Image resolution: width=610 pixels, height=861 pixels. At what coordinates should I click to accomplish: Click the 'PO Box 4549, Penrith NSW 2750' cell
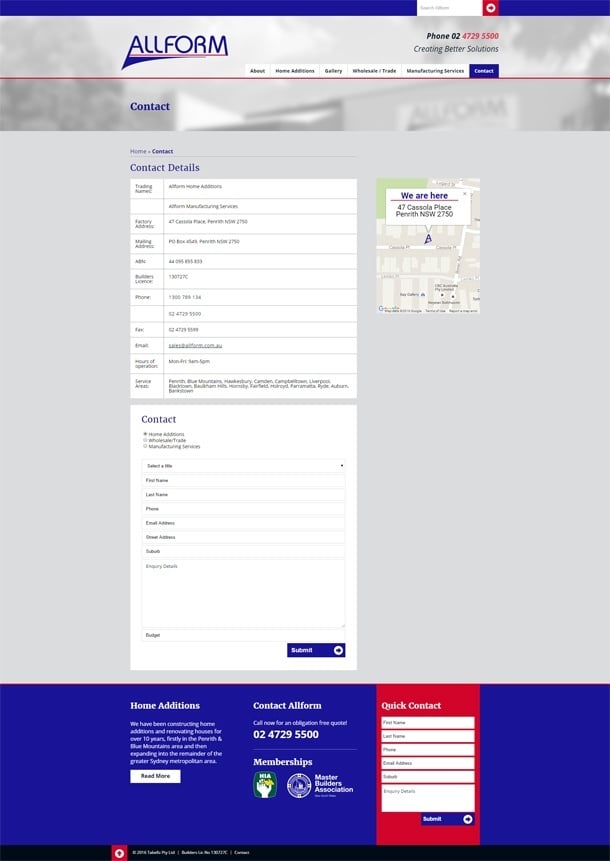[x=260, y=244]
